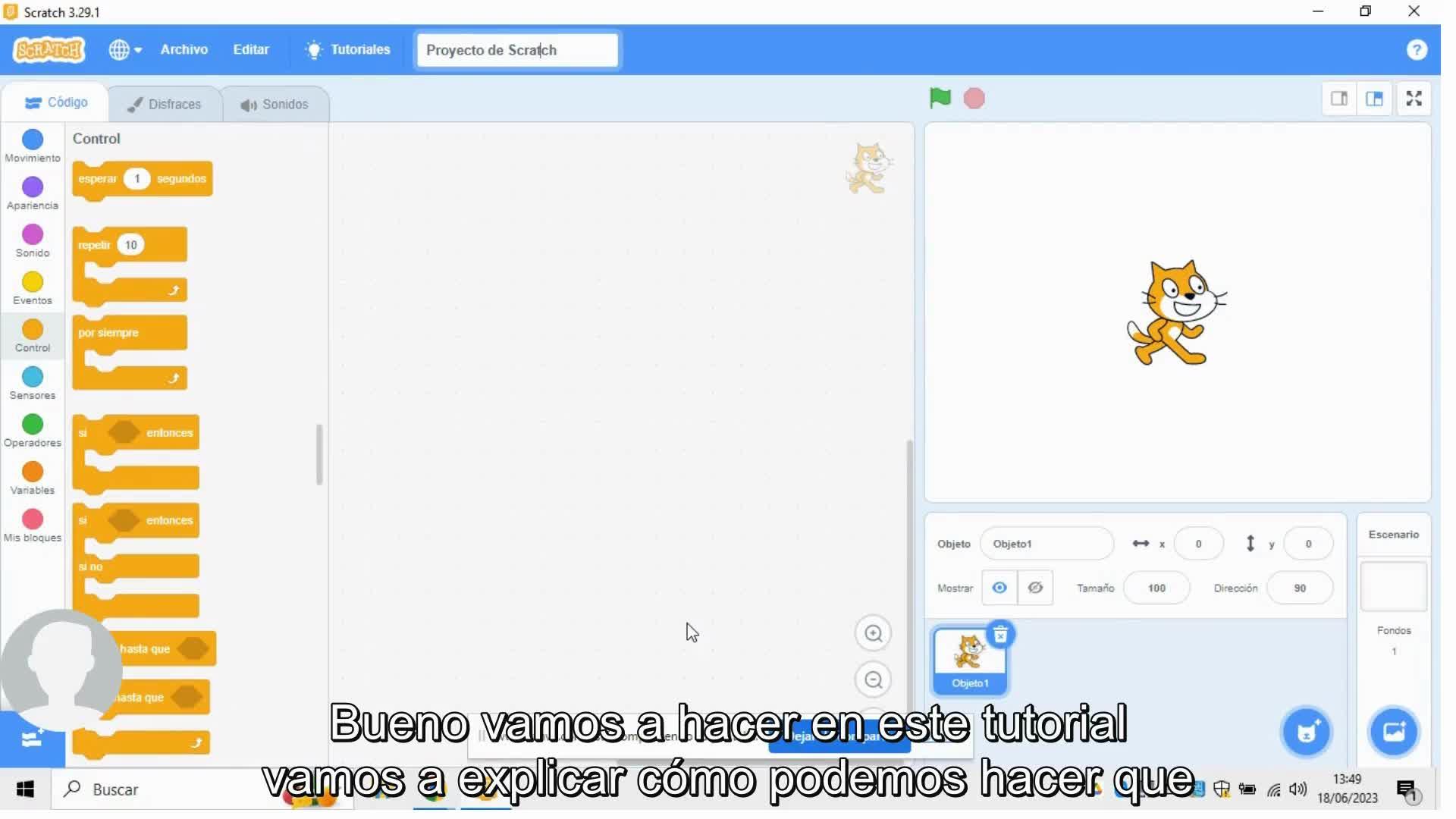Open the Archivo menu
This screenshot has height=819, width=1456.
coord(184,50)
